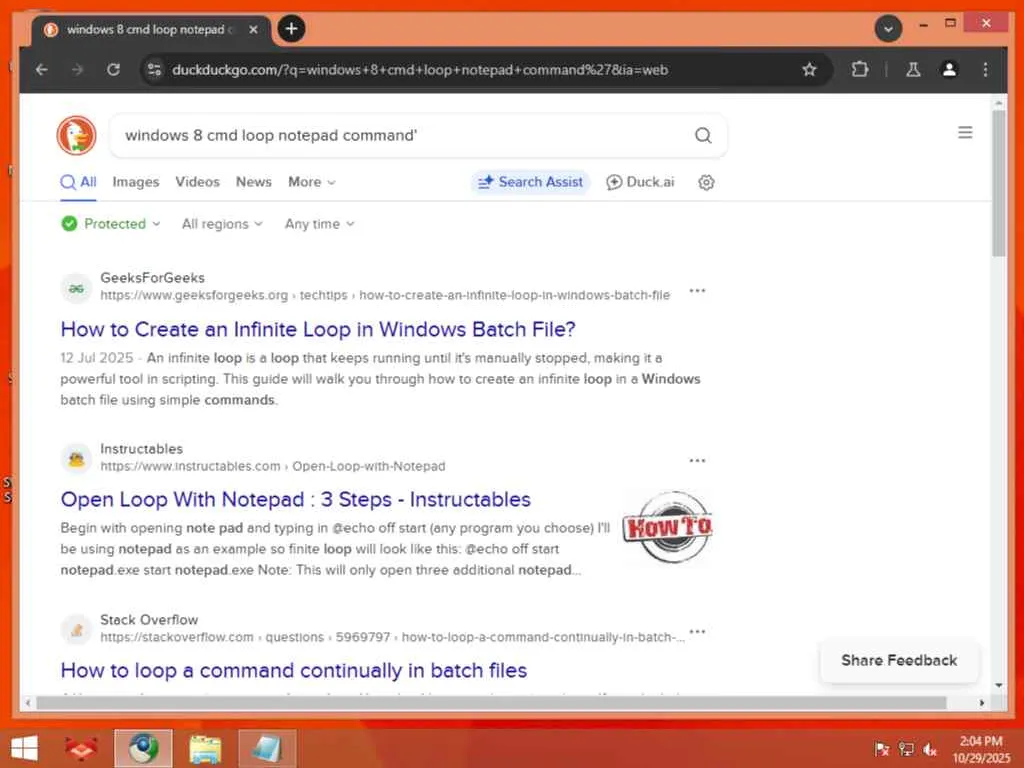Open the profile avatar icon

949,69
